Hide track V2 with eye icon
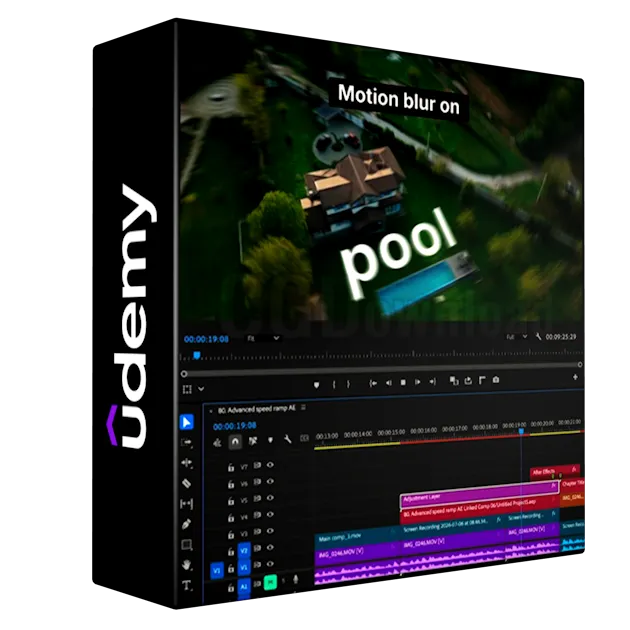 point(270,548)
